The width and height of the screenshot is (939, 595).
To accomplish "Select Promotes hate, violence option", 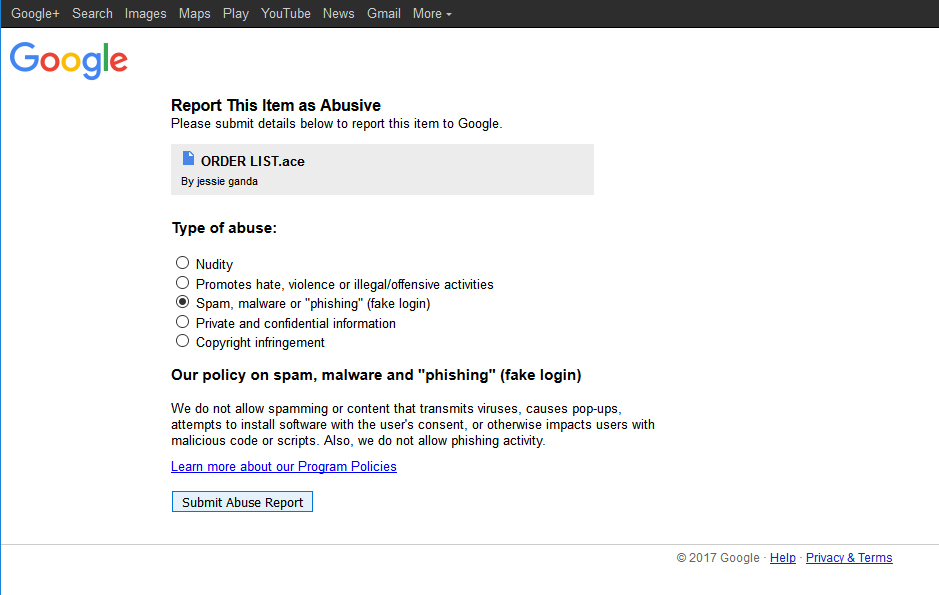I will (182, 283).
